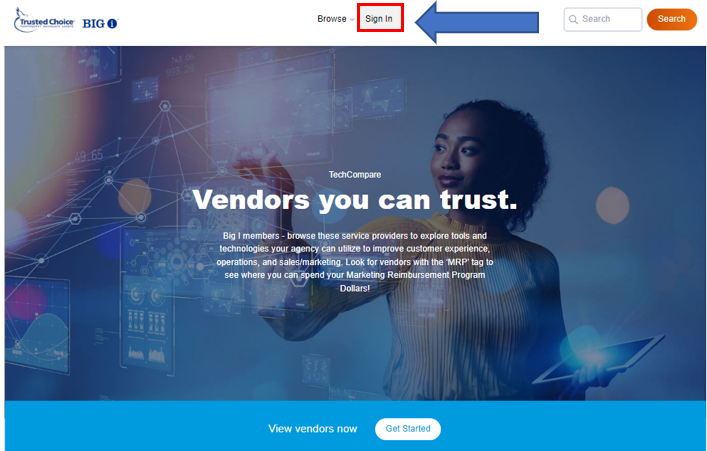This screenshot has height=451, width=707.
Task: Click the orange circle left of the headline
Action: coord(134,197)
